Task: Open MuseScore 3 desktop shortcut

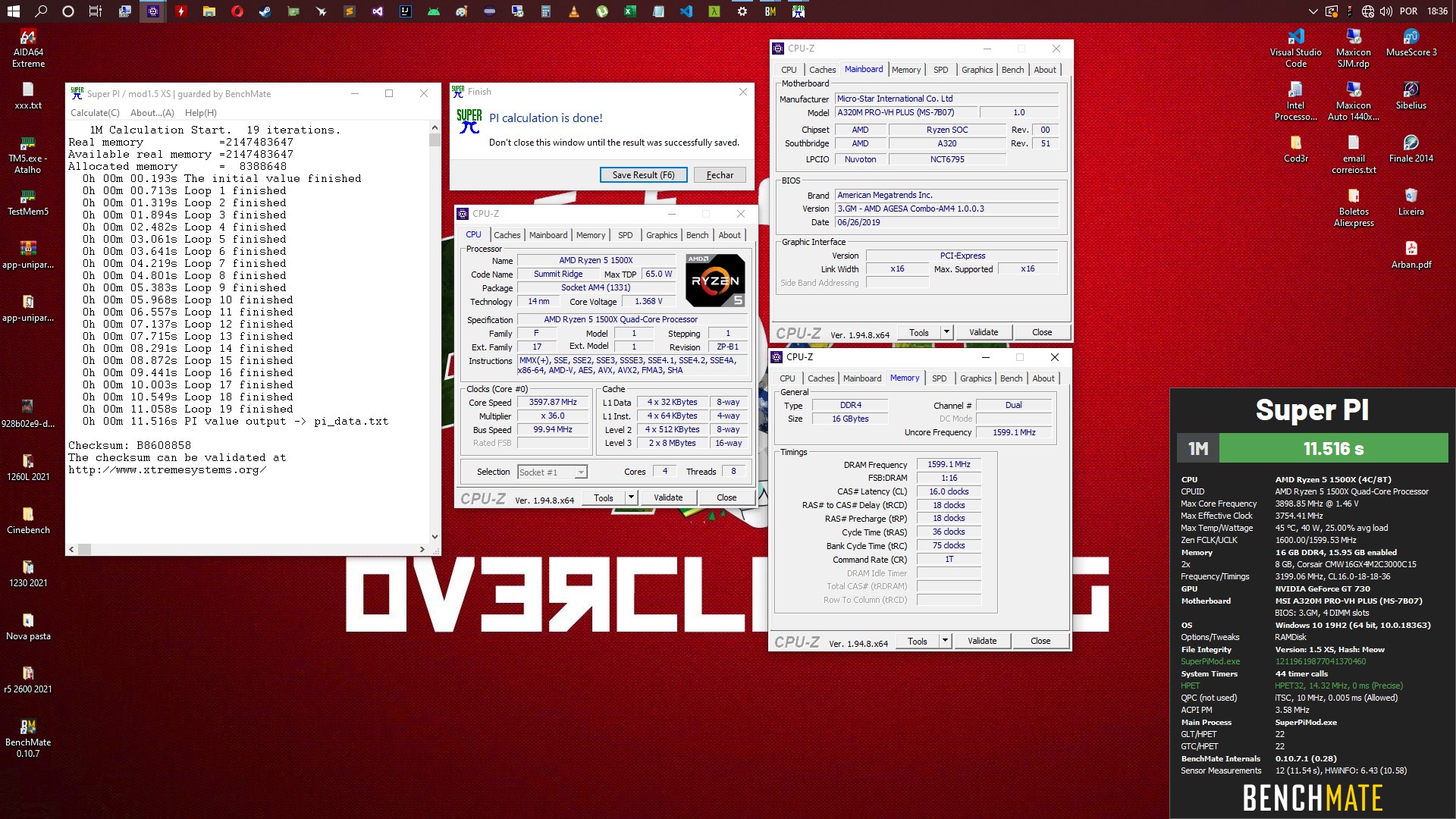Action: tap(1411, 42)
